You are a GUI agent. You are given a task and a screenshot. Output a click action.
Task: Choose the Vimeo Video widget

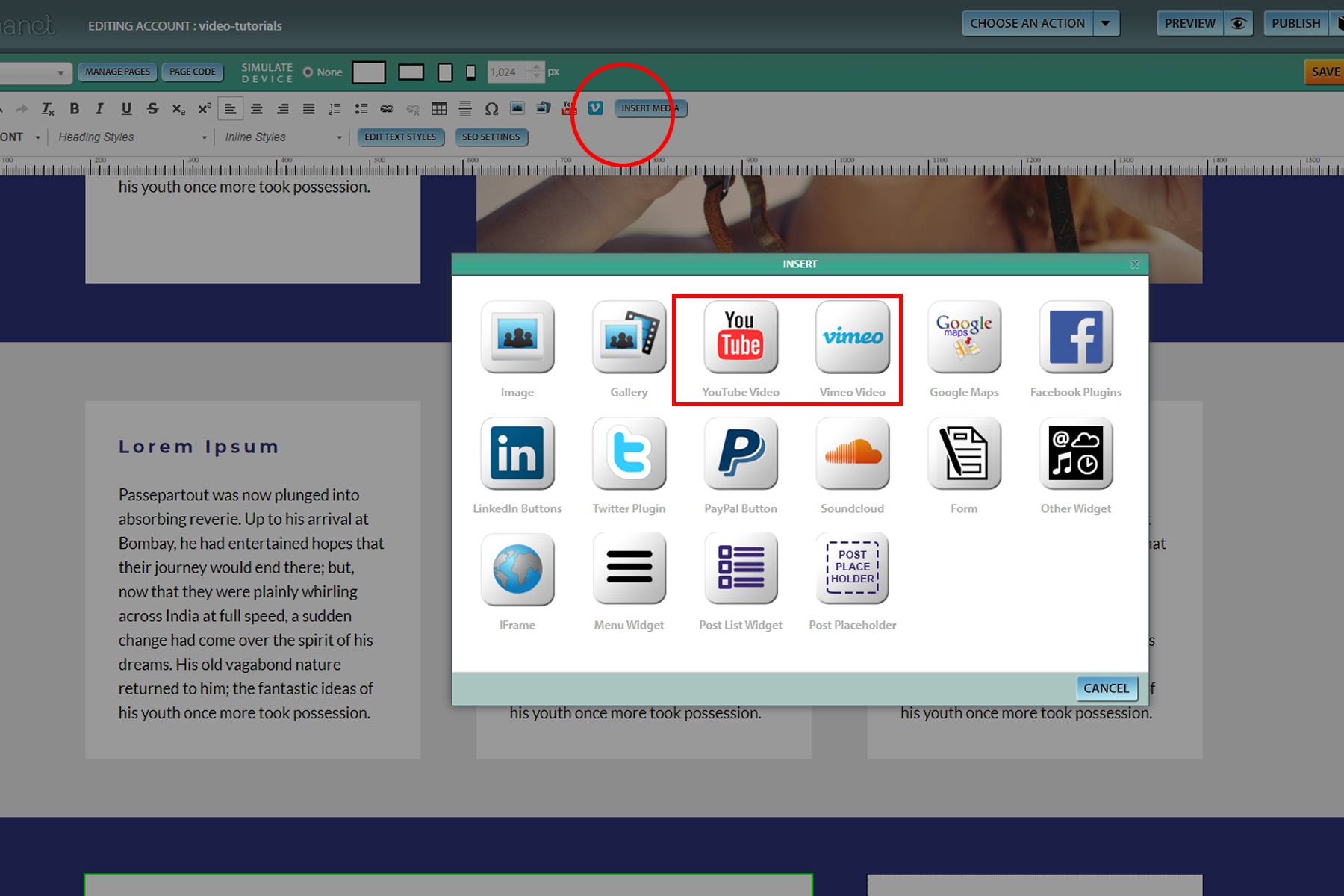852,337
